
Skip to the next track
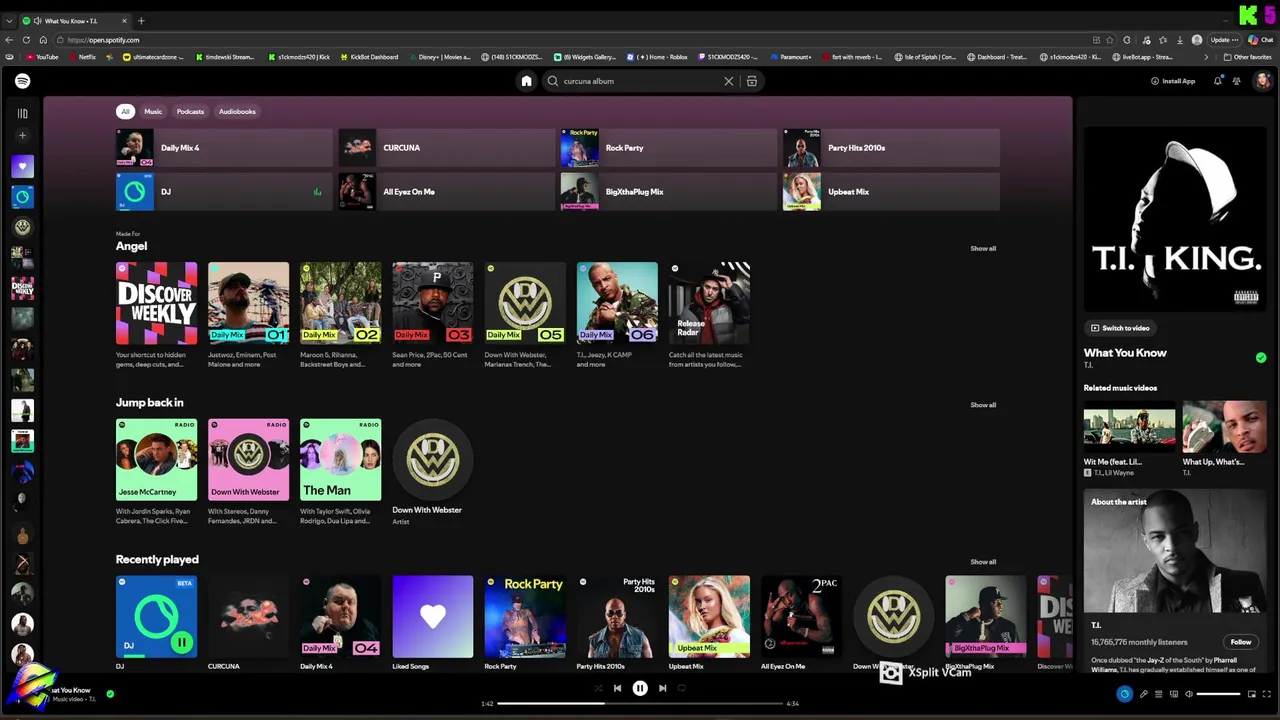662,688
